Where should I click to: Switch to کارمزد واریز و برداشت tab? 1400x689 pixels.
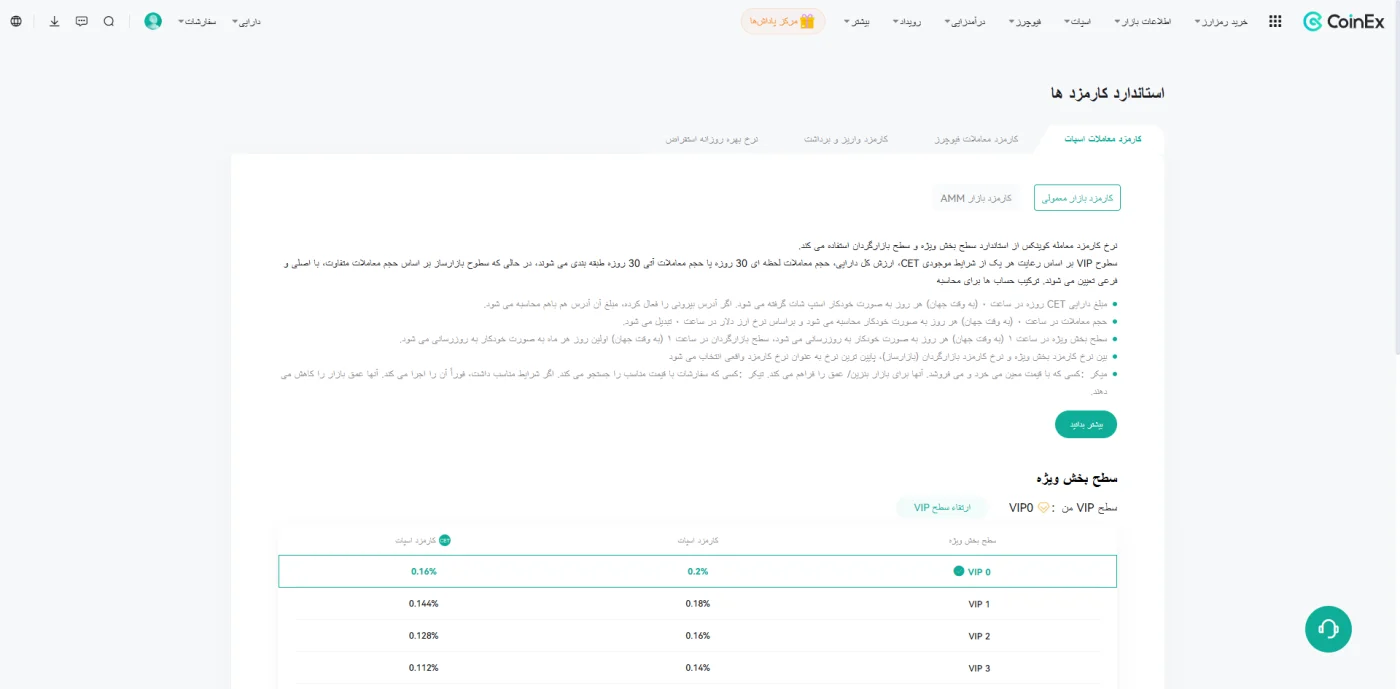pyautogui.click(x=846, y=139)
